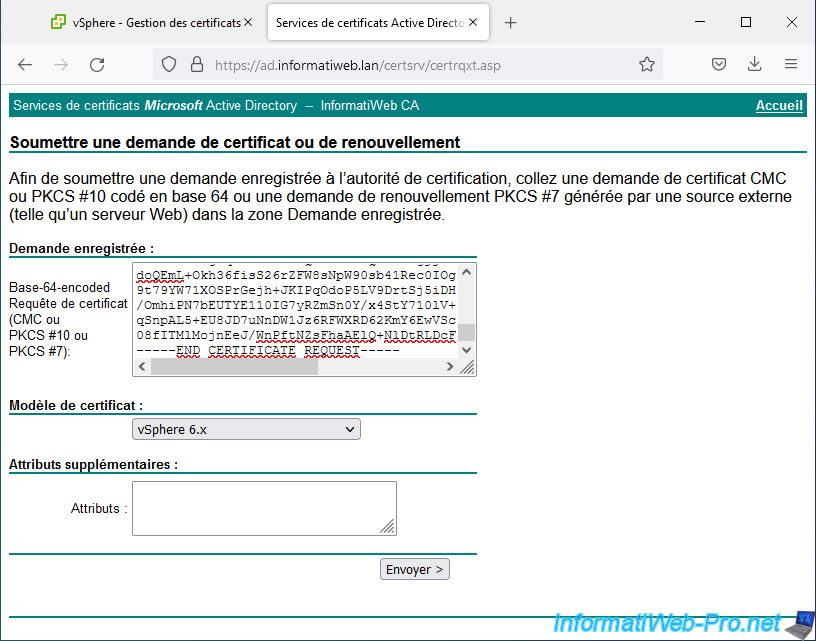Image resolution: width=816 pixels, height=641 pixels.
Task: Click the padlock site security icon
Action: (x=196, y=64)
